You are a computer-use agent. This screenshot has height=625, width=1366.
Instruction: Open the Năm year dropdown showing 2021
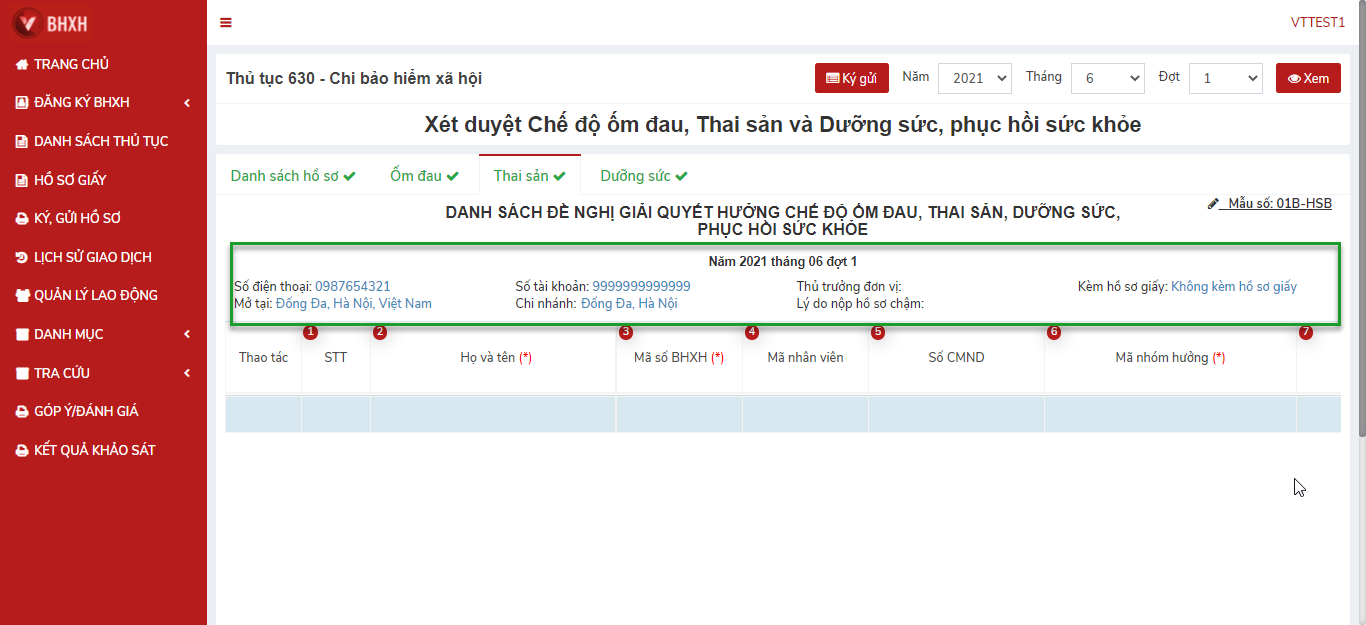click(x=975, y=78)
